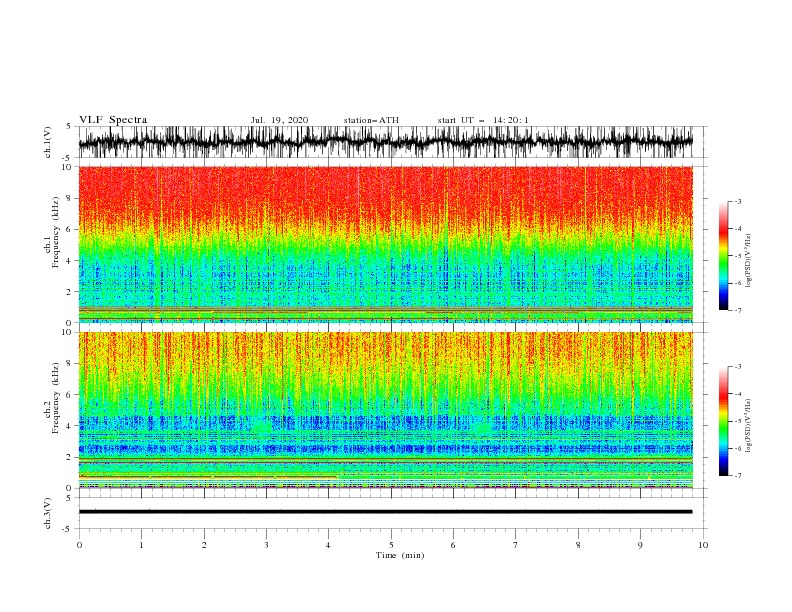Click the '-7' tick on ch.2 colorbar
The width and height of the screenshot is (792, 612).
pyautogui.click(x=738, y=475)
